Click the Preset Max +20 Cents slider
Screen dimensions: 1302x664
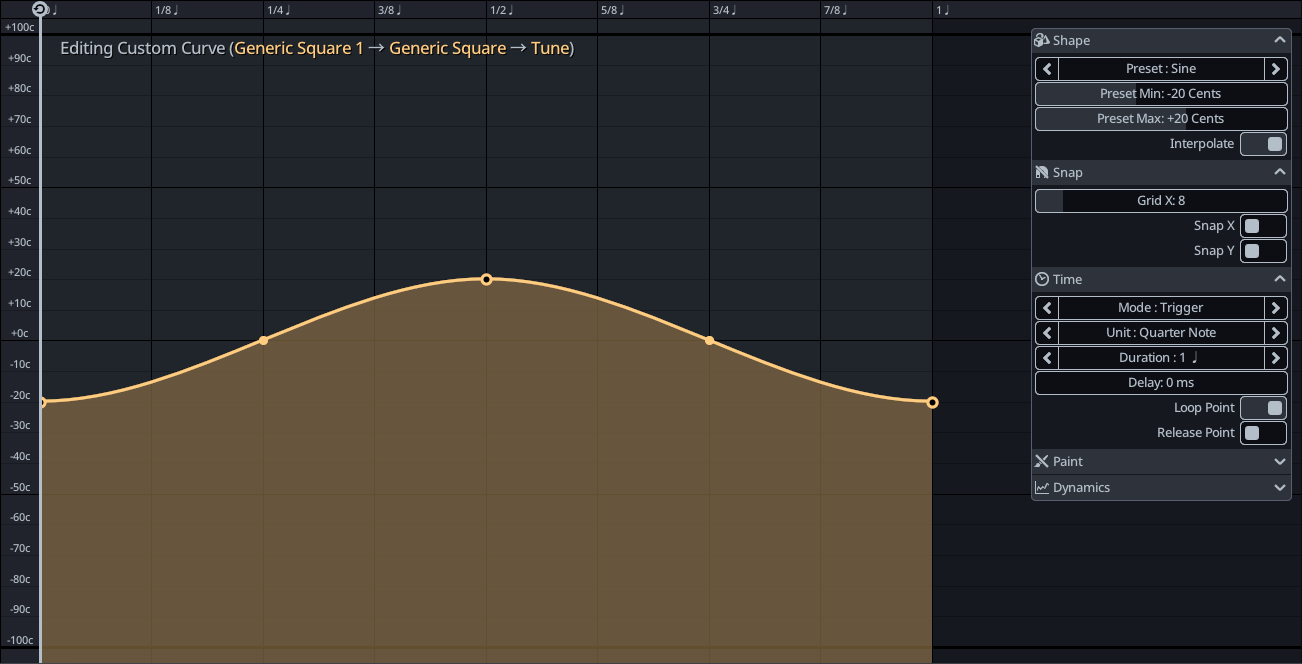tap(1161, 119)
